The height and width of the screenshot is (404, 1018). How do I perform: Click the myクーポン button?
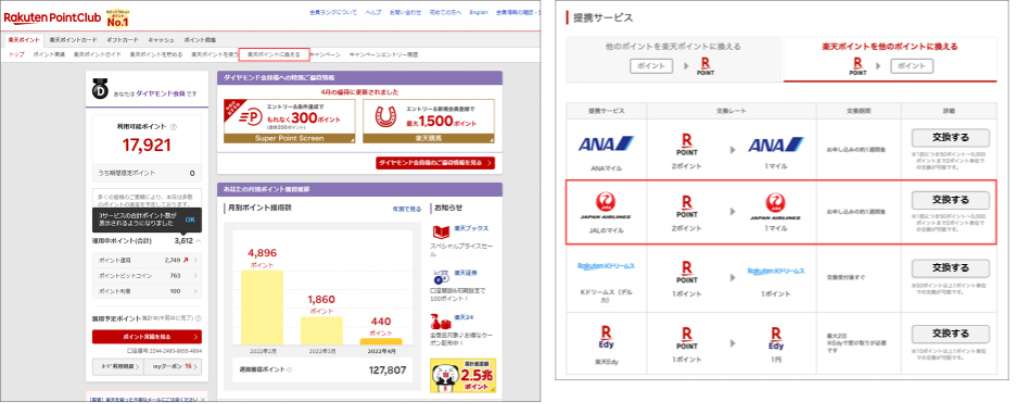point(172,366)
